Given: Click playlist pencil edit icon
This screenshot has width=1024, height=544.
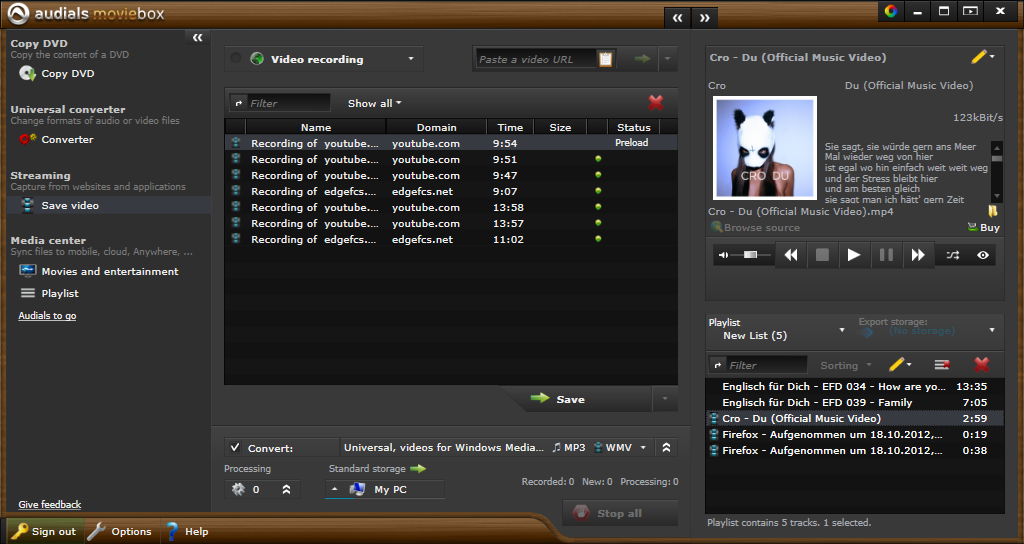Looking at the screenshot, I should click(x=899, y=364).
